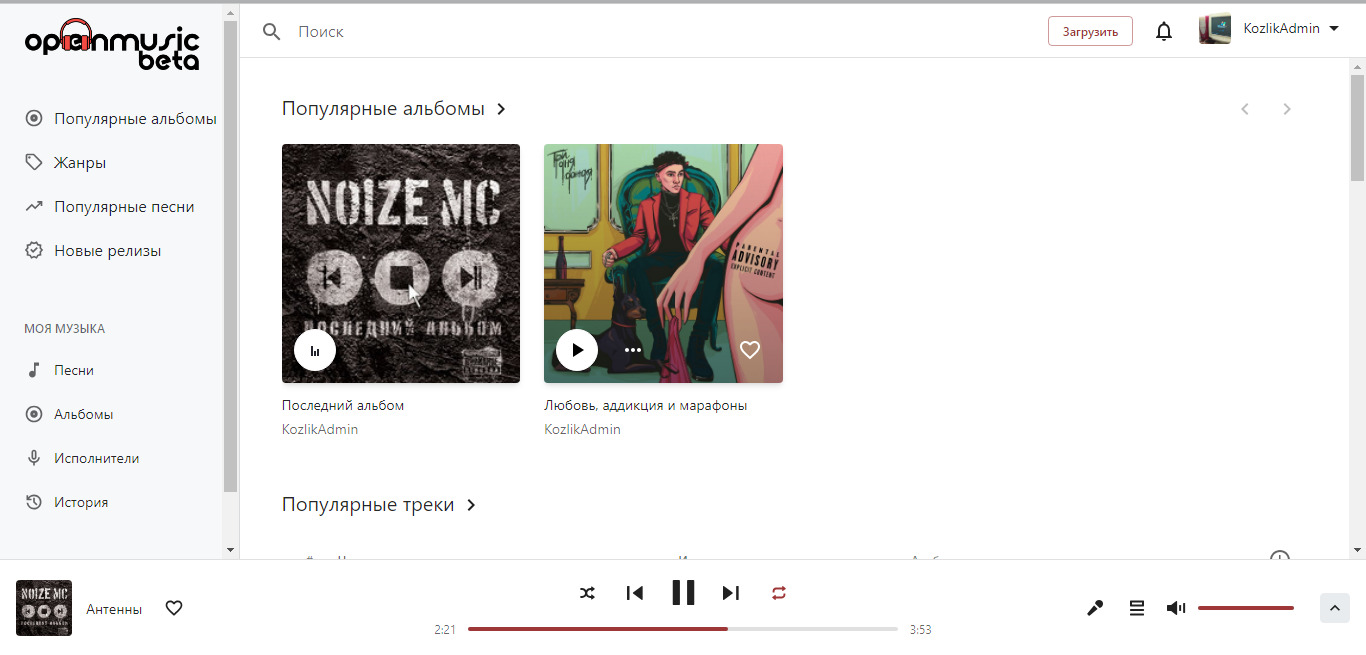Click the trending arrow icon beside Популярные песни
Screen dimensions: 1366x655
(x=34, y=207)
